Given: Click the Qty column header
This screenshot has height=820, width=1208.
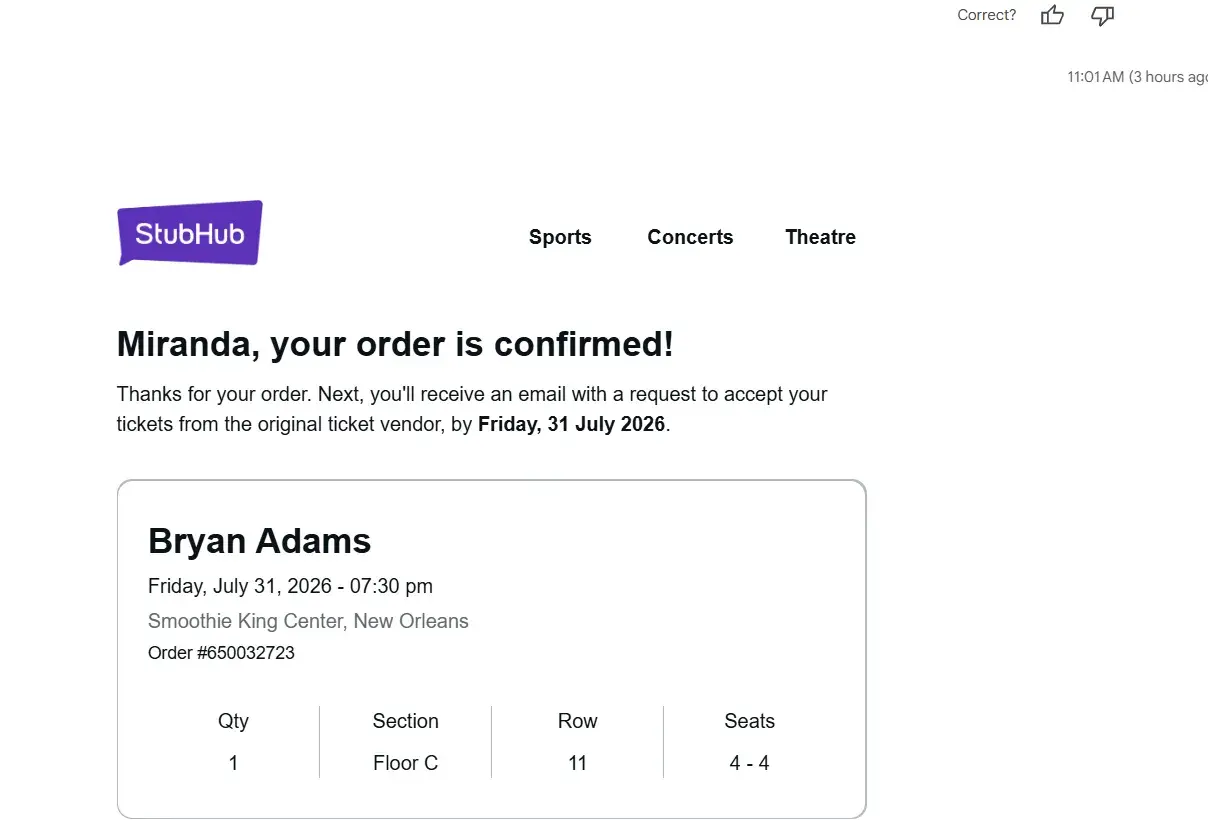Looking at the screenshot, I should (233, 721).
